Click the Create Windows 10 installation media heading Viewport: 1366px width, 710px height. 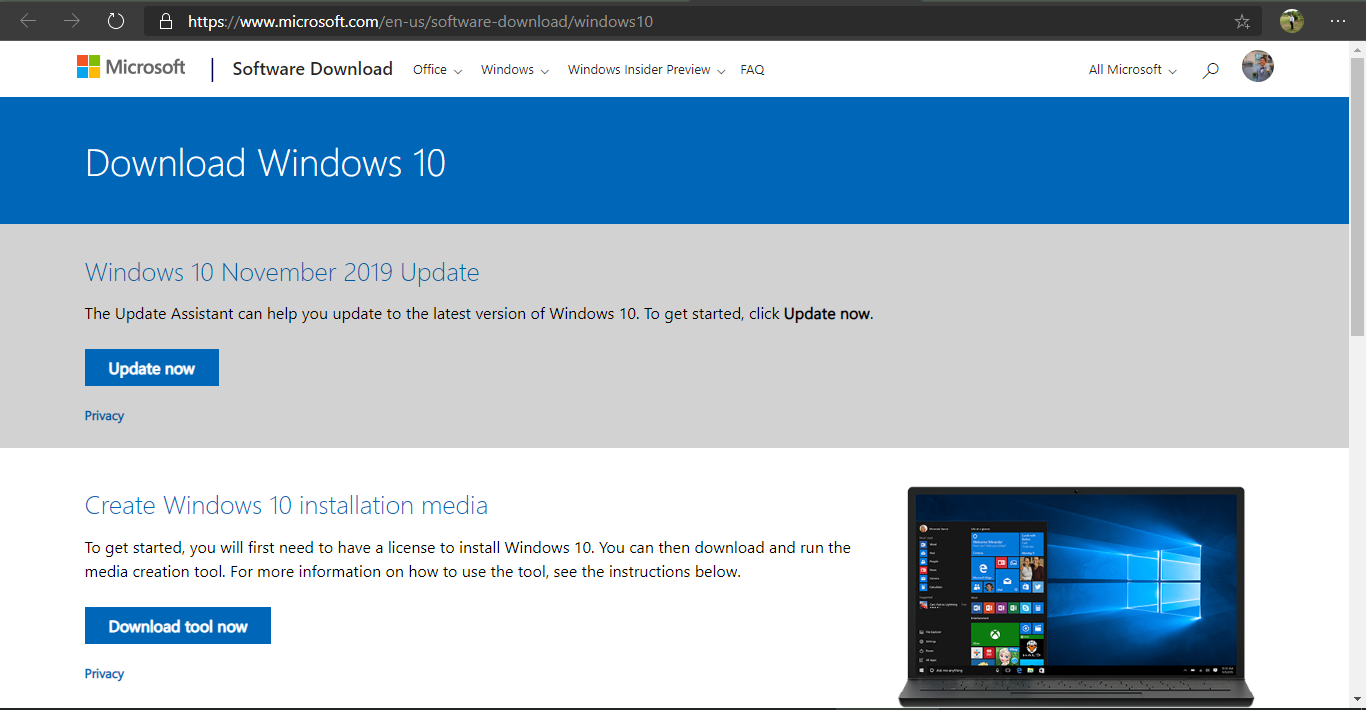pyautogui.click(x=286, y=505)
